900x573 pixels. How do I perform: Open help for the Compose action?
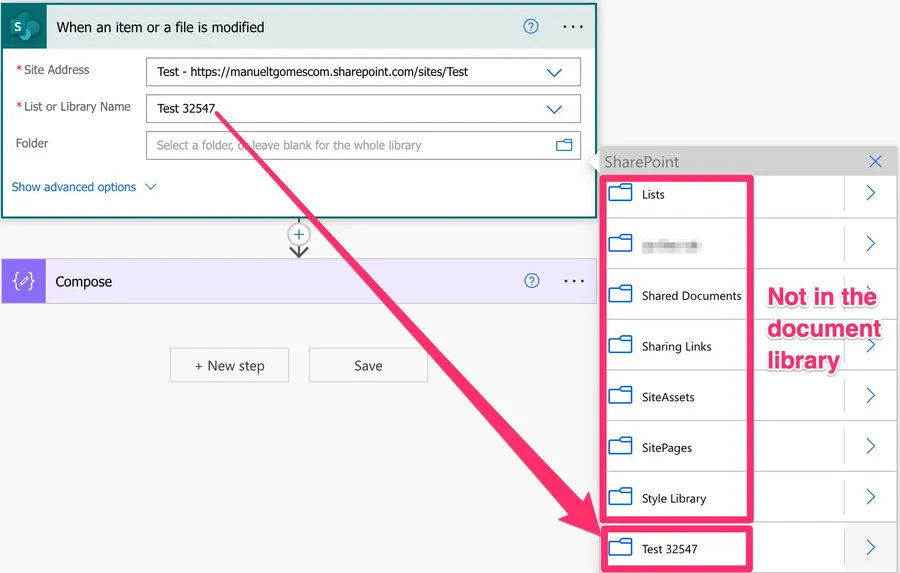(532, 281)
